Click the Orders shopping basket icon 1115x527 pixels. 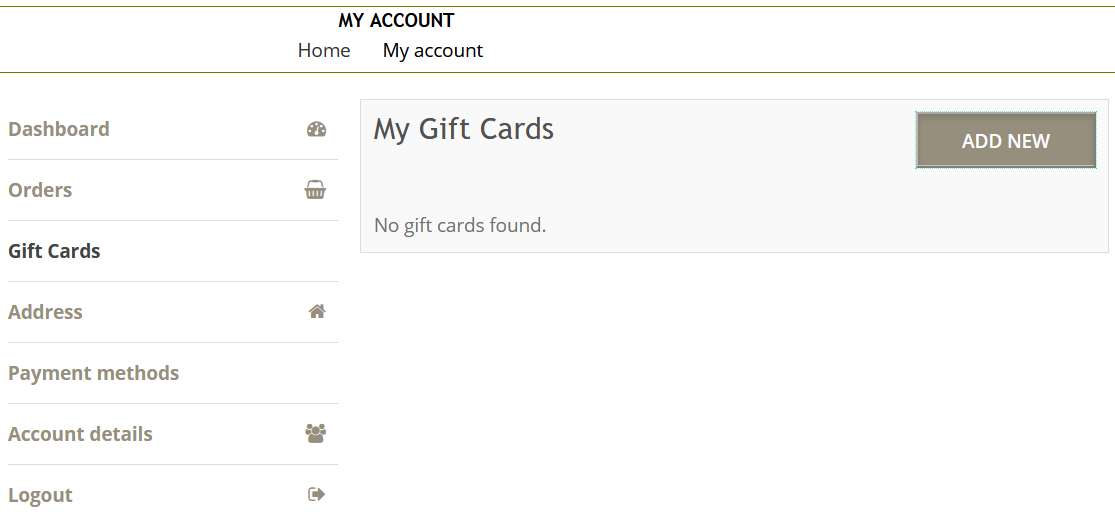(x=315, y=190)
